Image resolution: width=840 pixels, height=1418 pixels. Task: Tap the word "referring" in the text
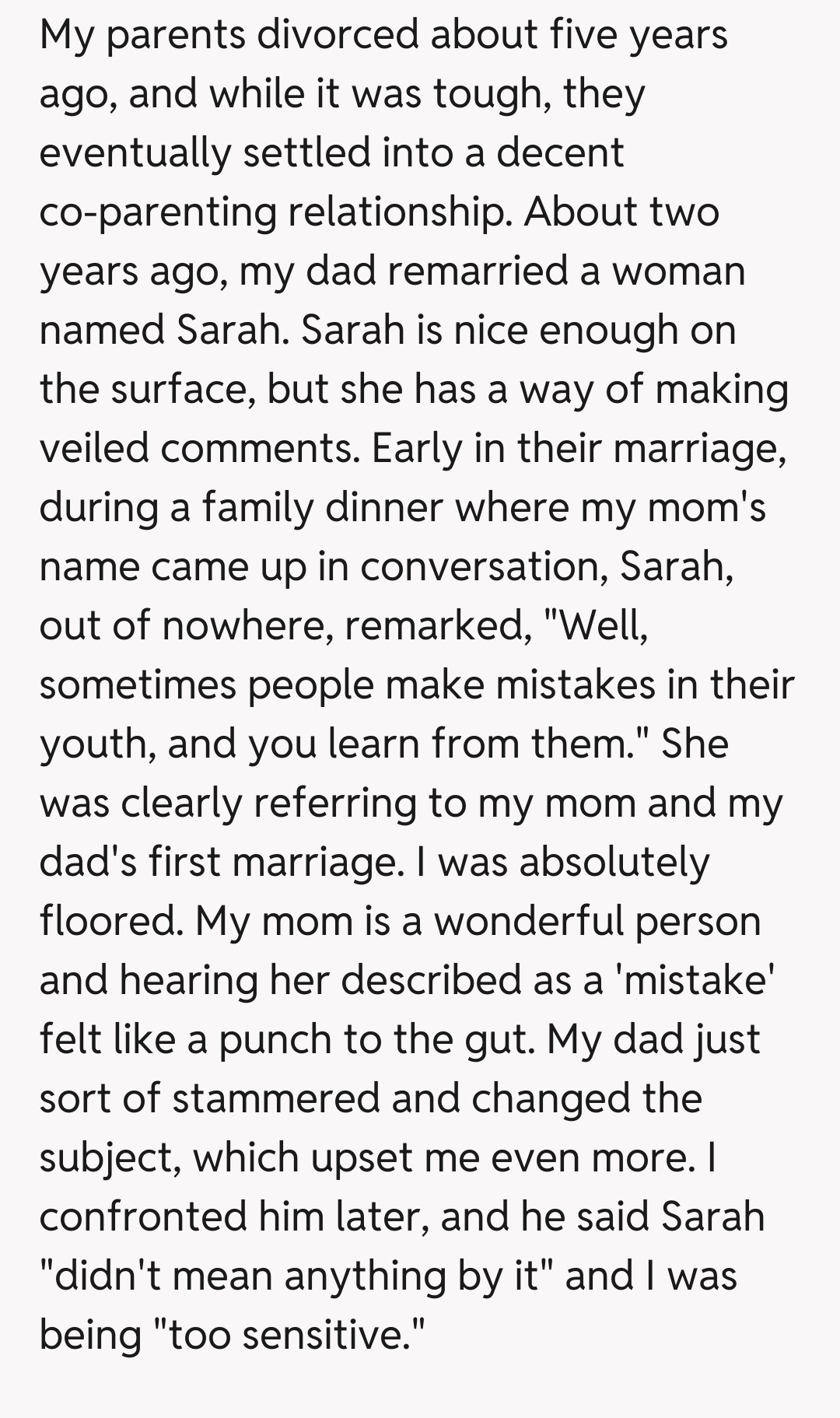coord(335,804)
